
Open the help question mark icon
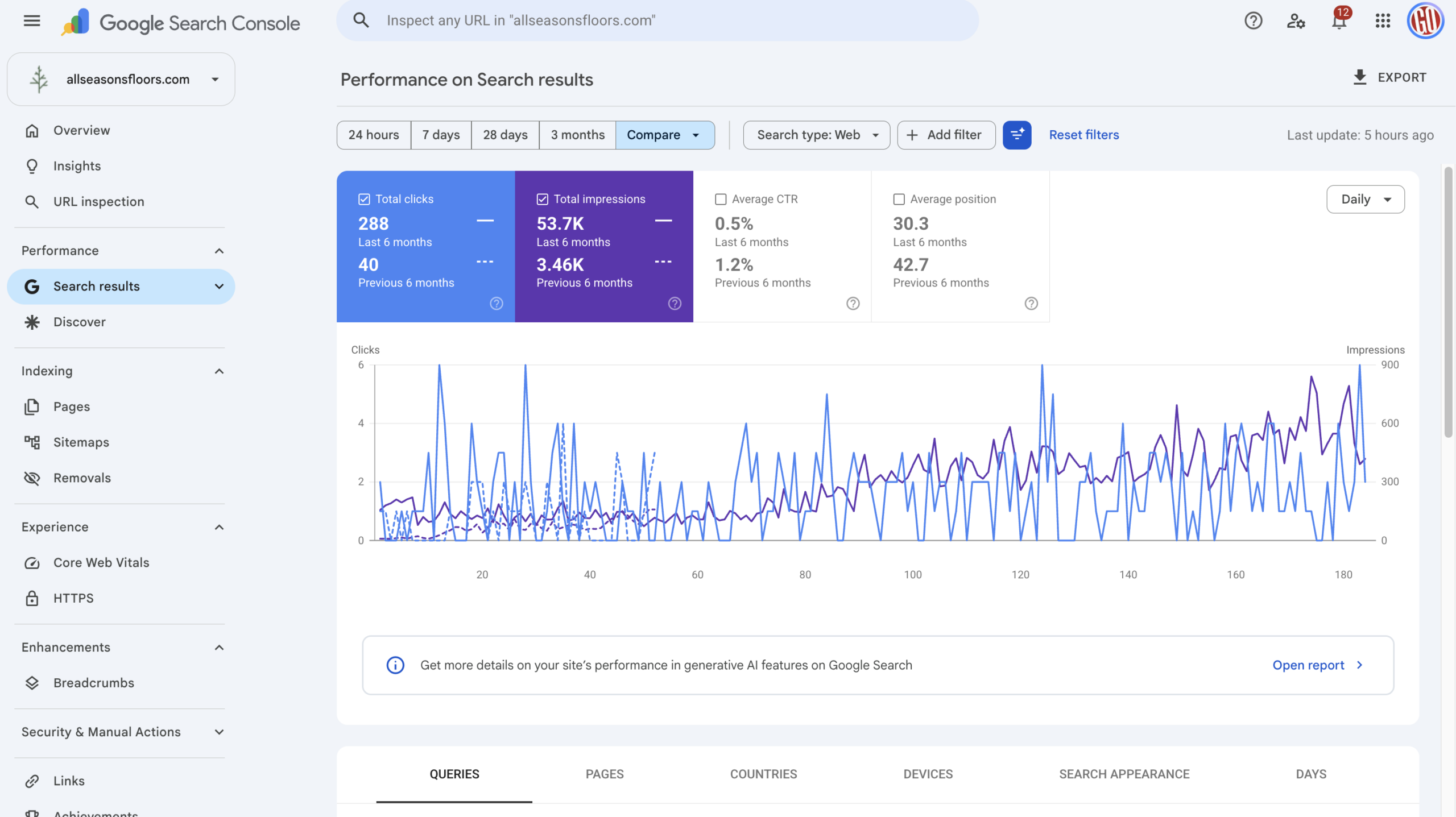1253,21
